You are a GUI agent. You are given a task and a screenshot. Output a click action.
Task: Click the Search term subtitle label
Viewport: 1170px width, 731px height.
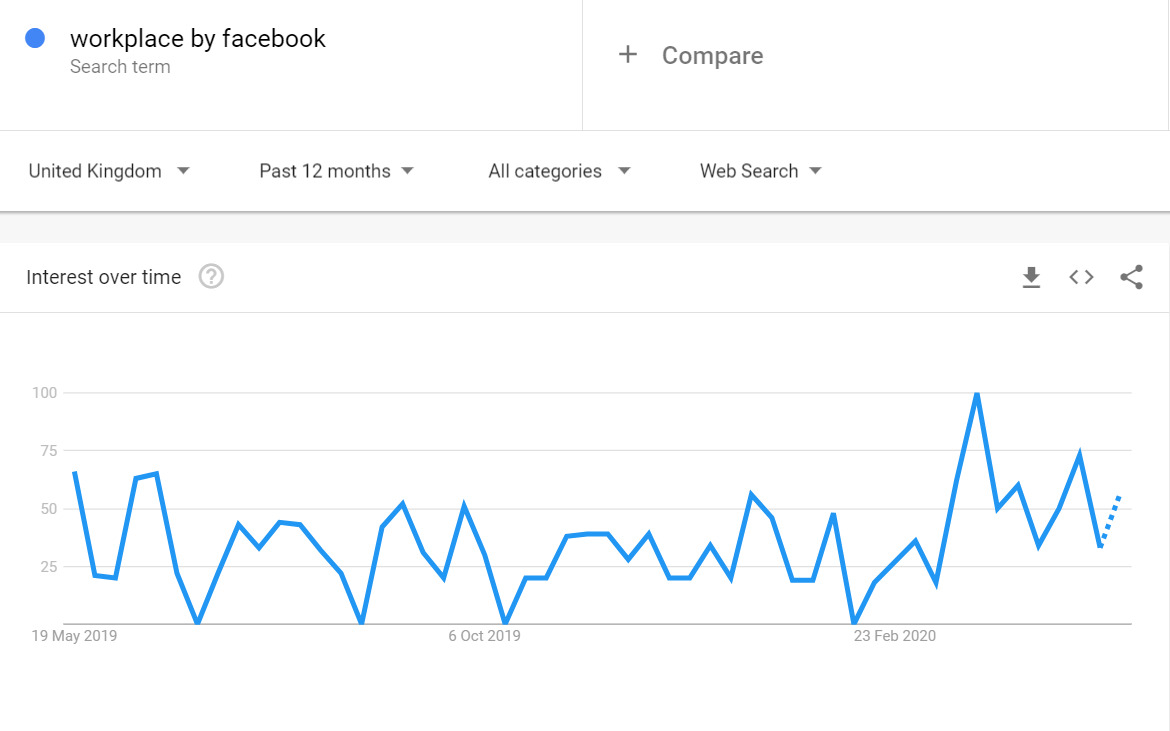pos(120,67)
